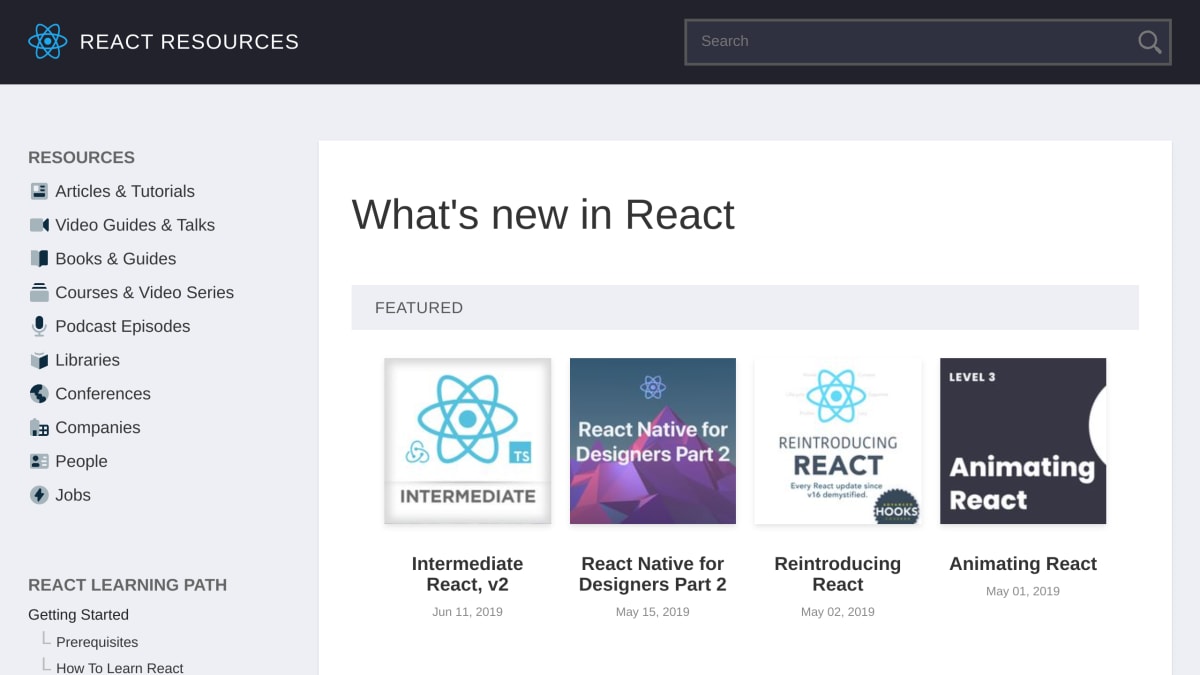This screenshot has height=675, width=1200.
Task: Click the Companies building icon
Action: pos(39,428)
